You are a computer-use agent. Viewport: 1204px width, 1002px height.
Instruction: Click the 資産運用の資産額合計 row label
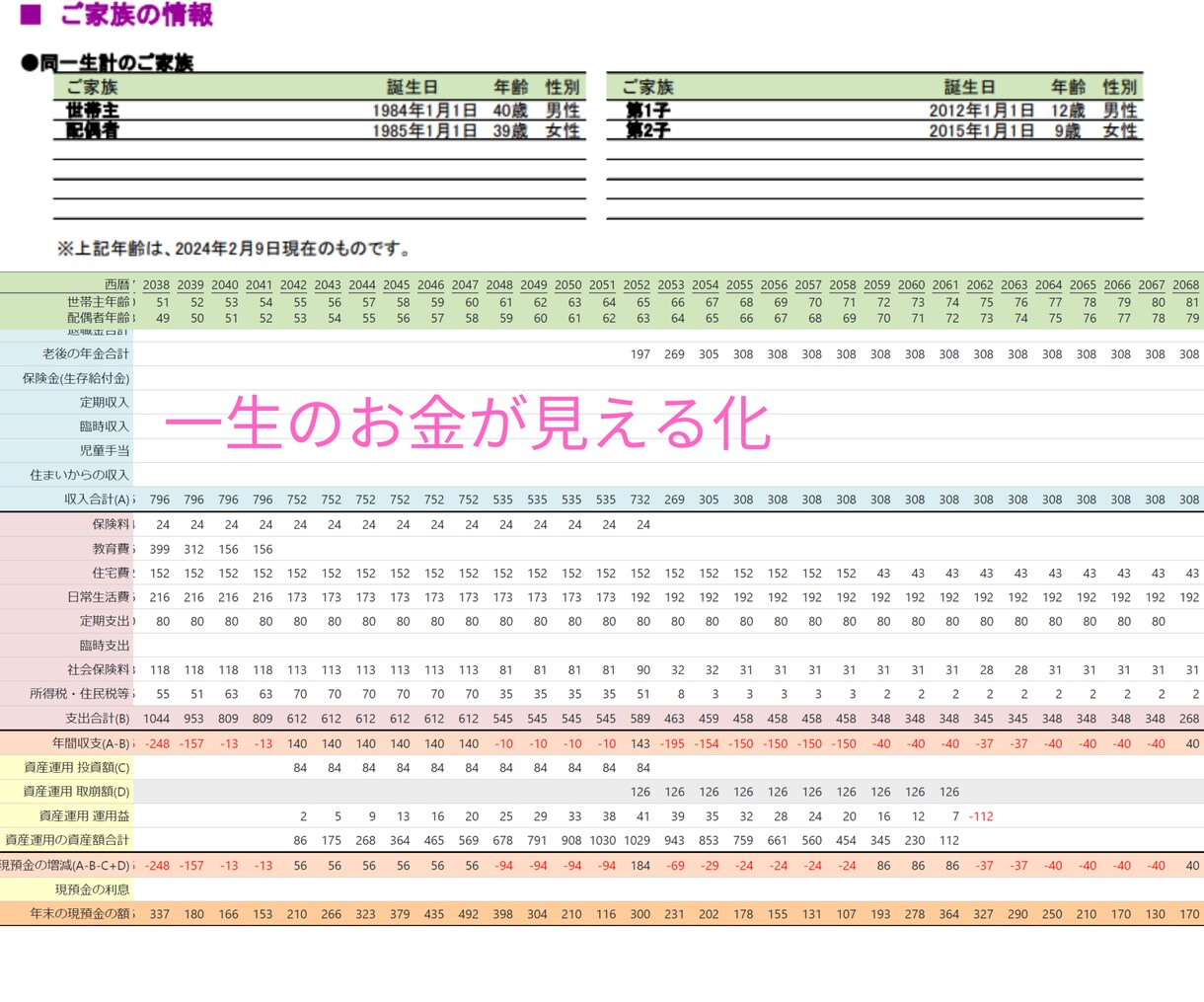click(67, 840)
